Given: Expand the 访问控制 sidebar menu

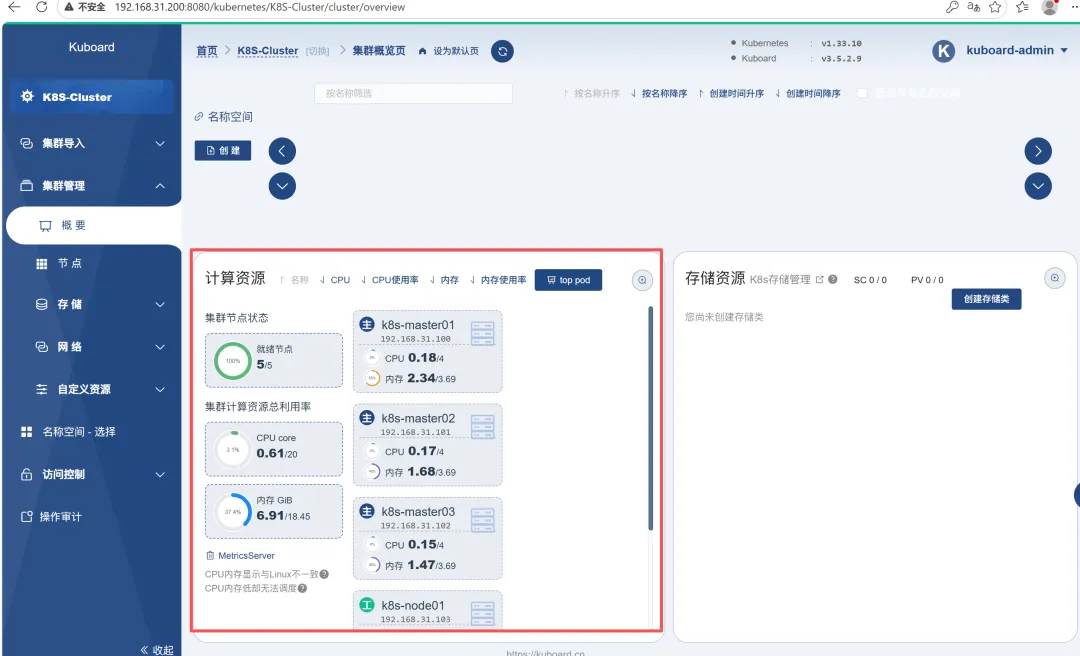Looking at the screenshot, I should coord(92,474).
